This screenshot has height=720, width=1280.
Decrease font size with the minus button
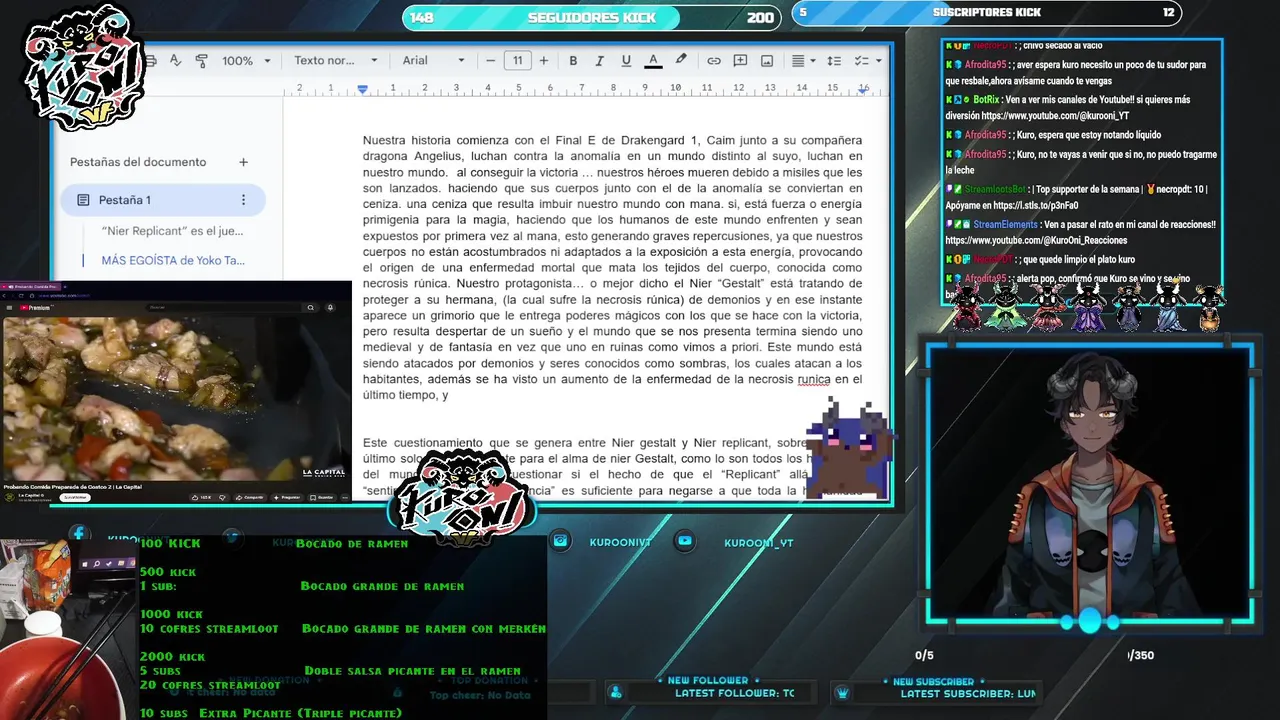(x=491, y=60)
